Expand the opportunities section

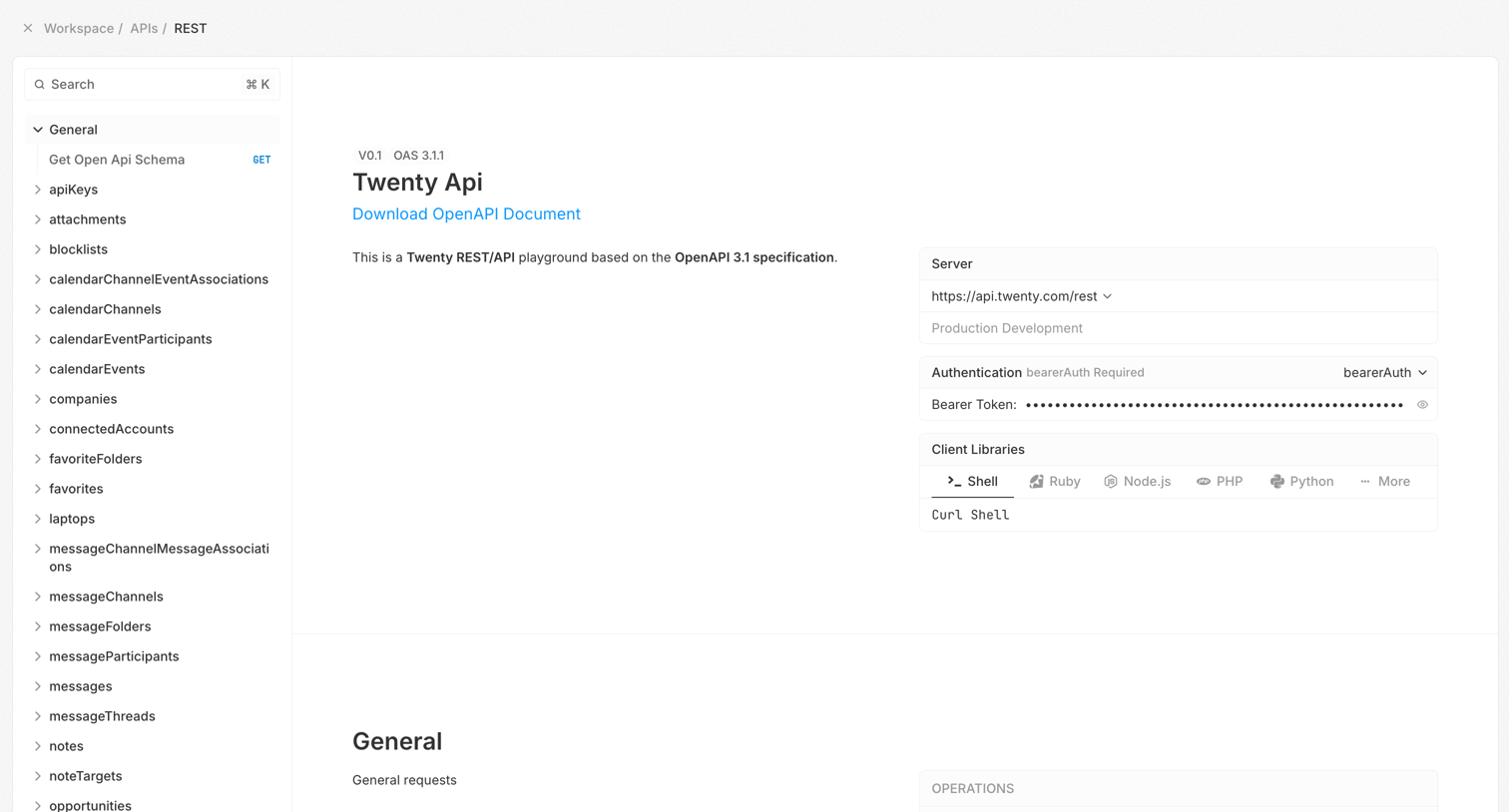pyautogui.click(x=38, y=806)
